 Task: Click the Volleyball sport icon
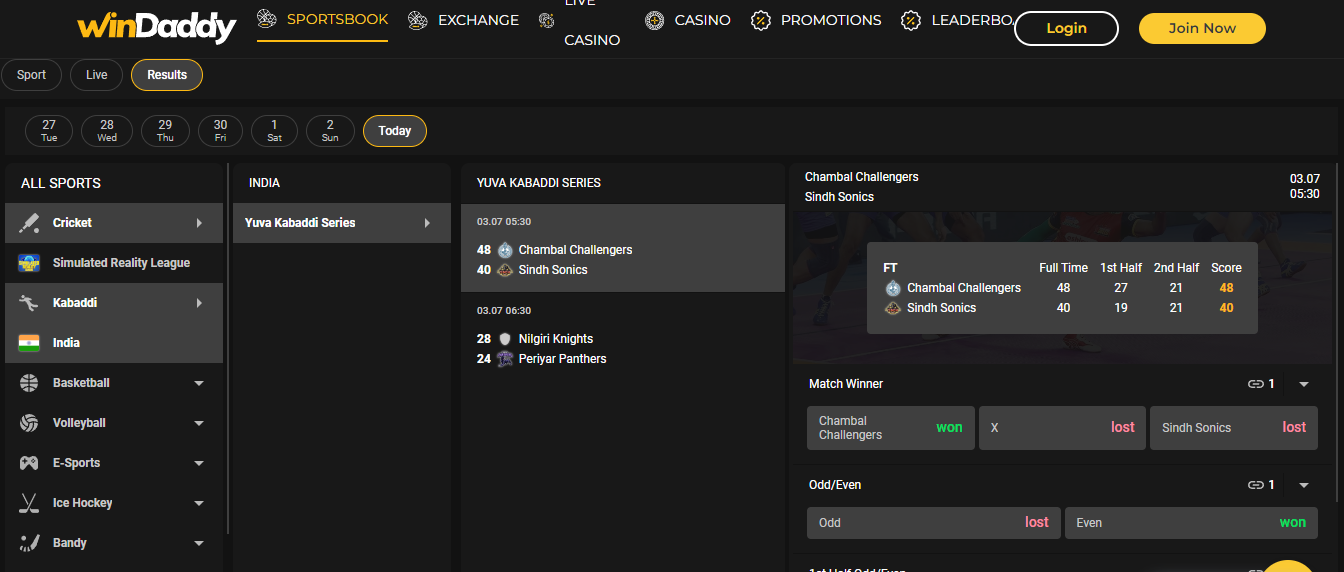click(x=29, y=423)
